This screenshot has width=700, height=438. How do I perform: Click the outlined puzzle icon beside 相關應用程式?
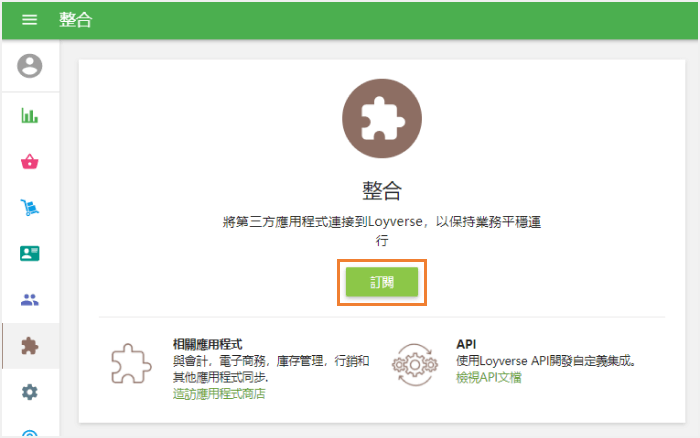point(131,363)
